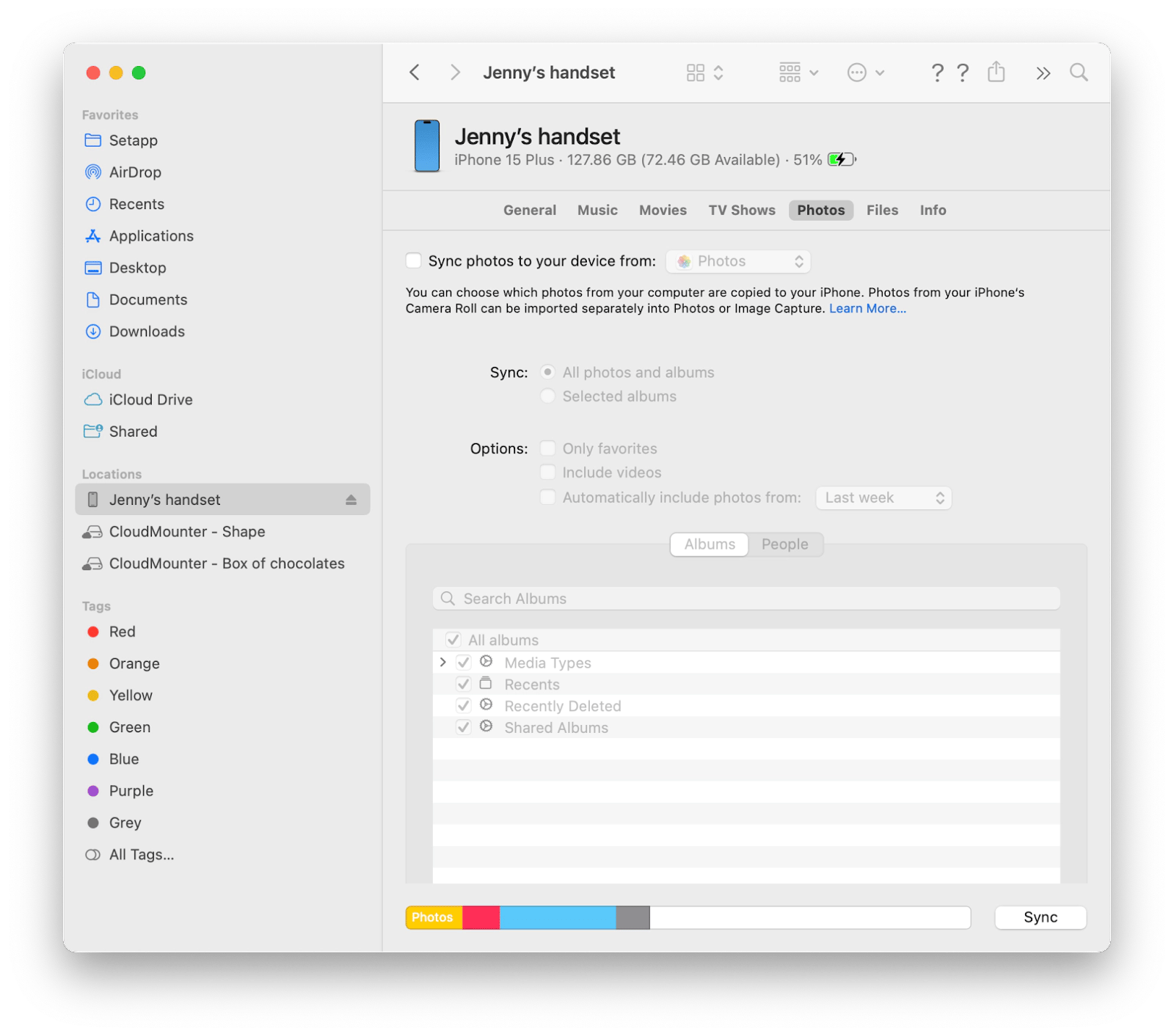Switch to icon grid view
This screenshot has width=1174, height=1036.
[695, 72]
